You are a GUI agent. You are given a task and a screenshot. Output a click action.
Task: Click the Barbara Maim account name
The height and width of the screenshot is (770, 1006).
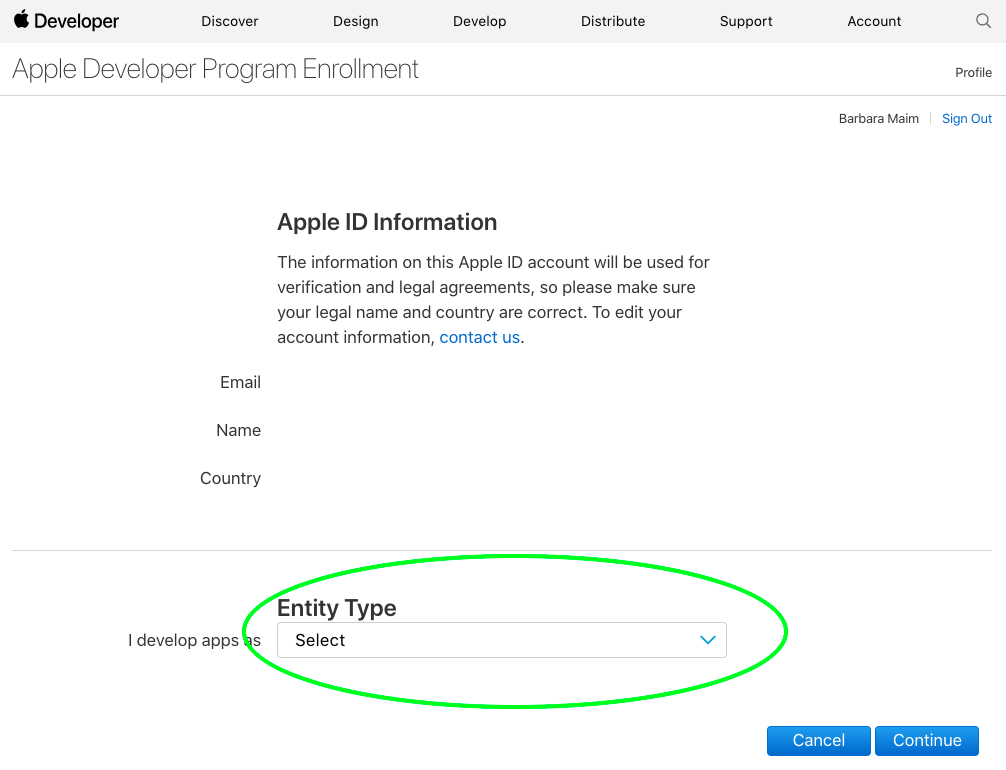tap(878, 119)
